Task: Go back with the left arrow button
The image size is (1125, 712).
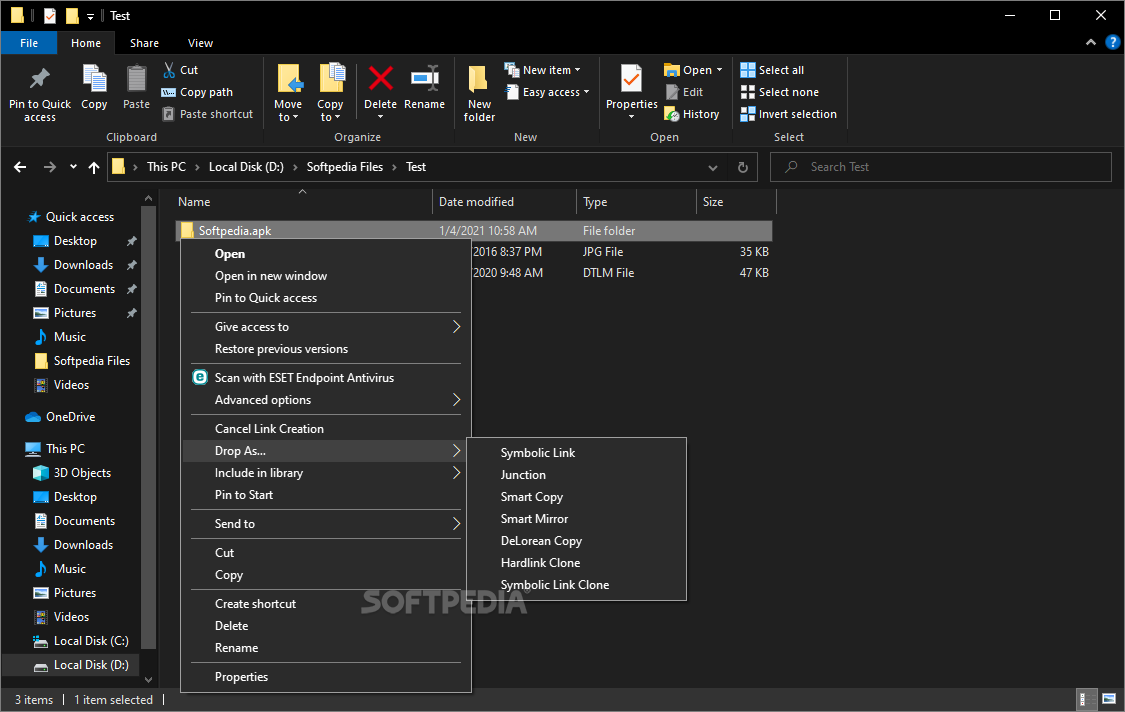Action: [x=20, y=167]
